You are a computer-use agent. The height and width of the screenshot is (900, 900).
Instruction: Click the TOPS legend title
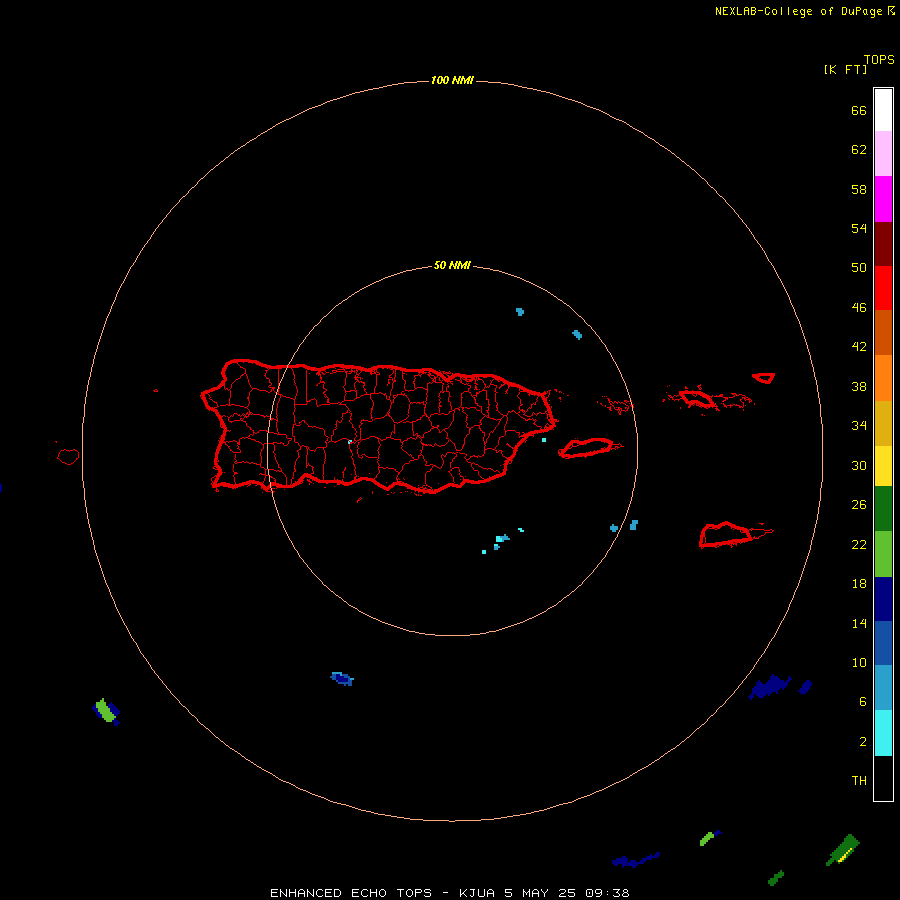click(879, 60)
